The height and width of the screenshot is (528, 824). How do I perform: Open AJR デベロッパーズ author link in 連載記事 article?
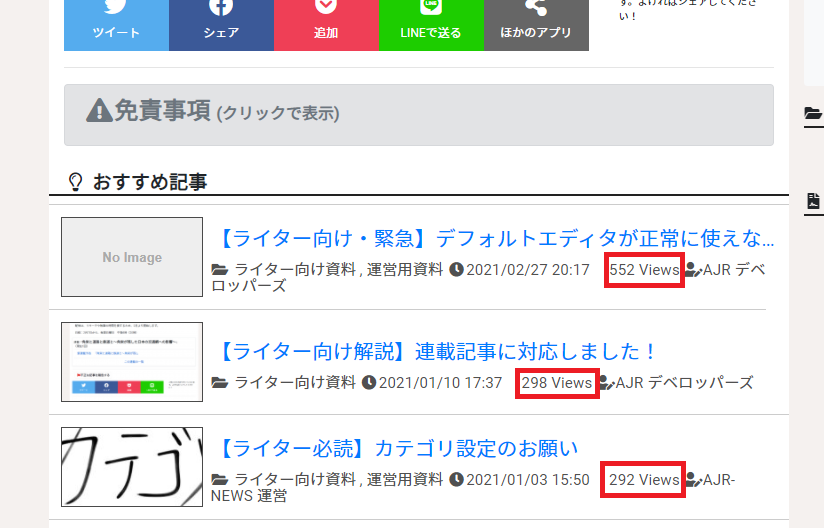click(x=684, y=383)
